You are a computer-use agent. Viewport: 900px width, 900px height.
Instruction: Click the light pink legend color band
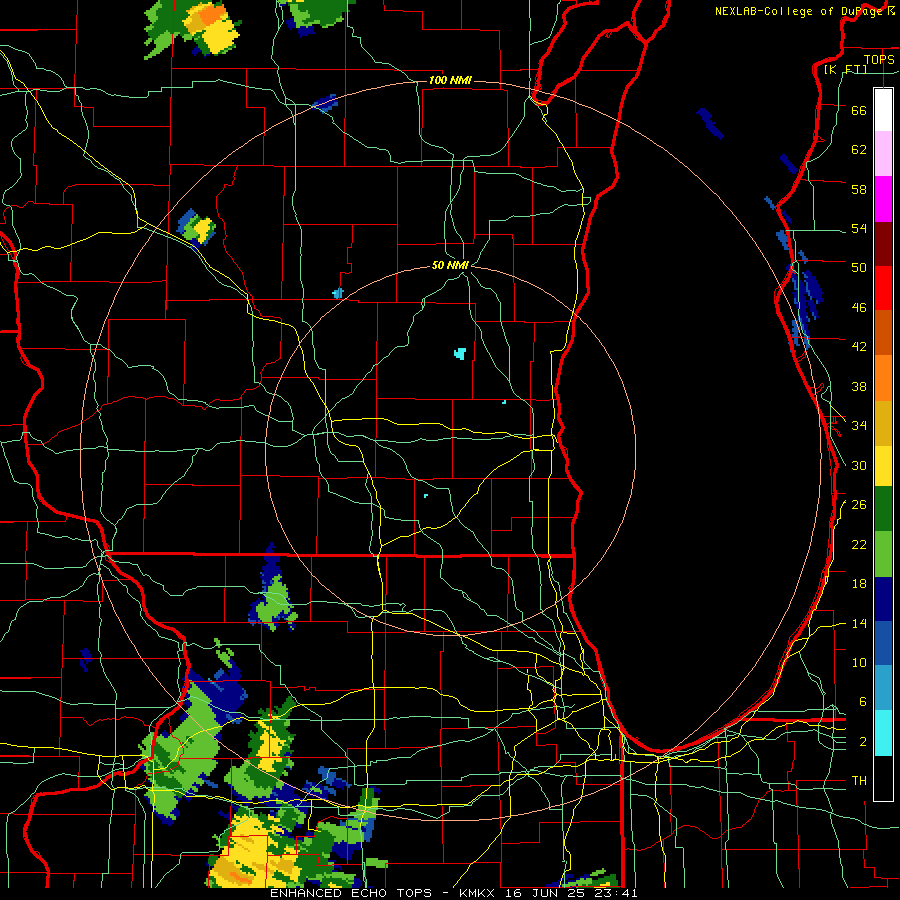click(883, 154)
